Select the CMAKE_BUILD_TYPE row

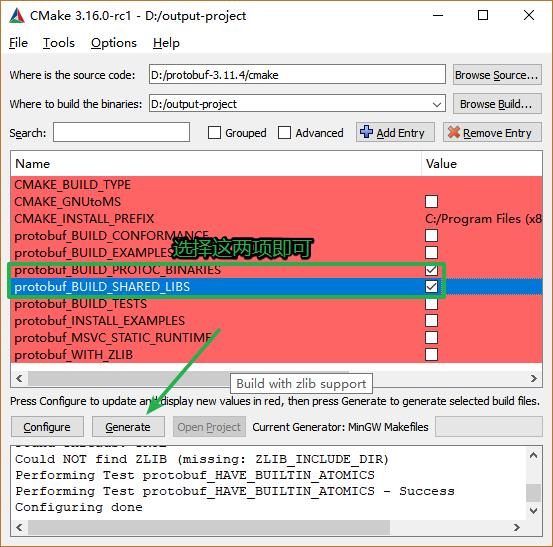pos(276,185)
